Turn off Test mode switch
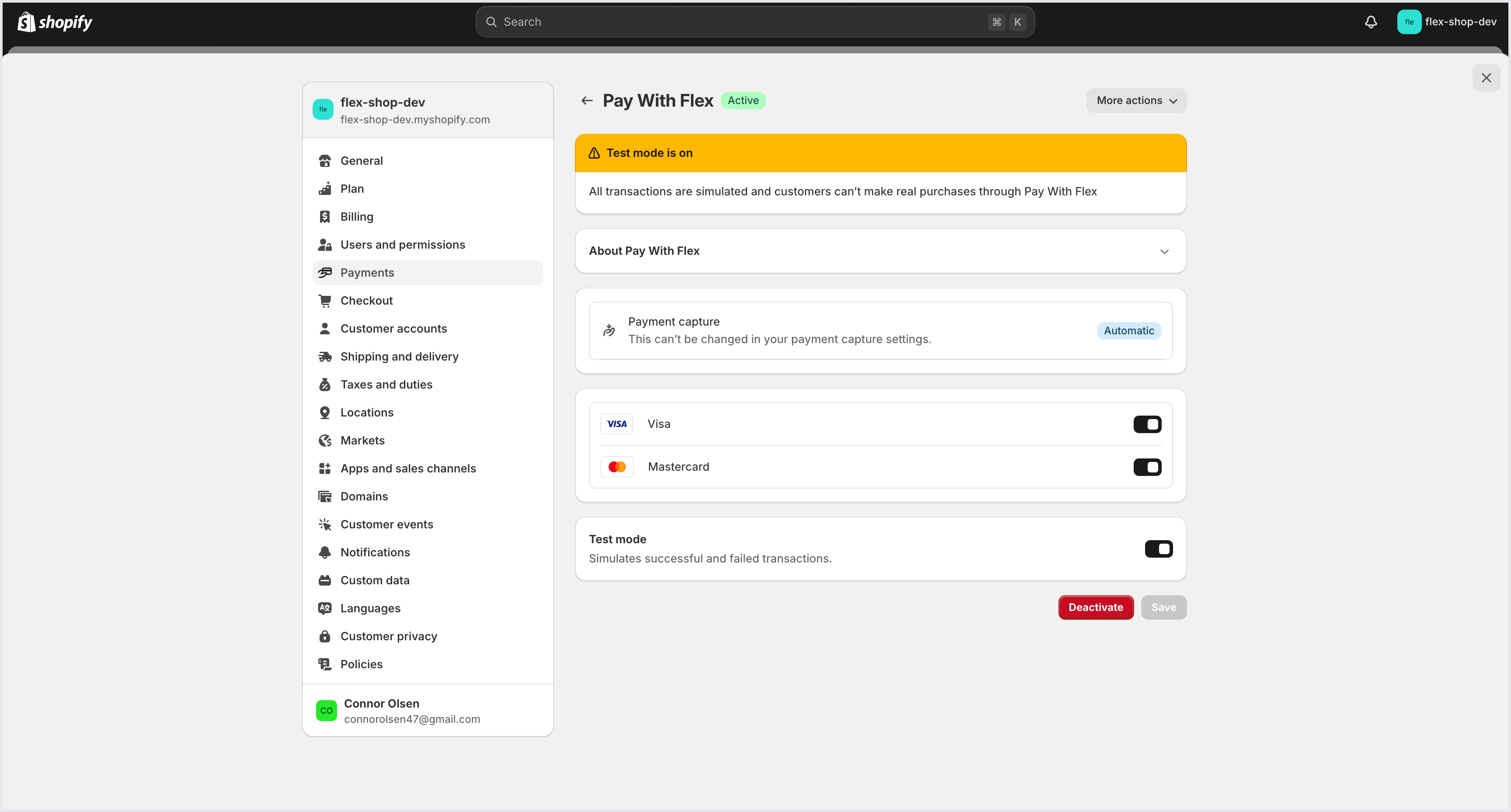This screenshot has height=812, width=1511. coord(1159,549)
